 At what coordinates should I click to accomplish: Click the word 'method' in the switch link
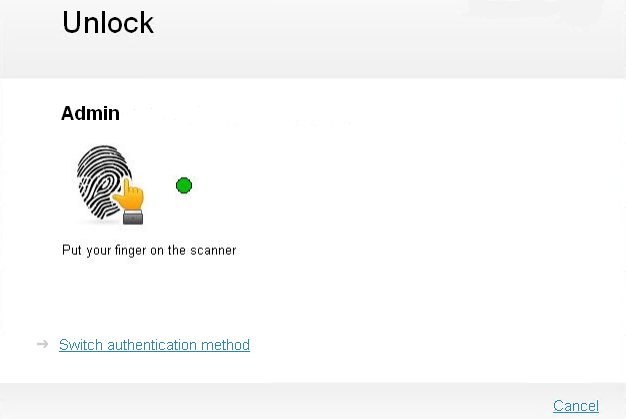click(x=226, y=345)
